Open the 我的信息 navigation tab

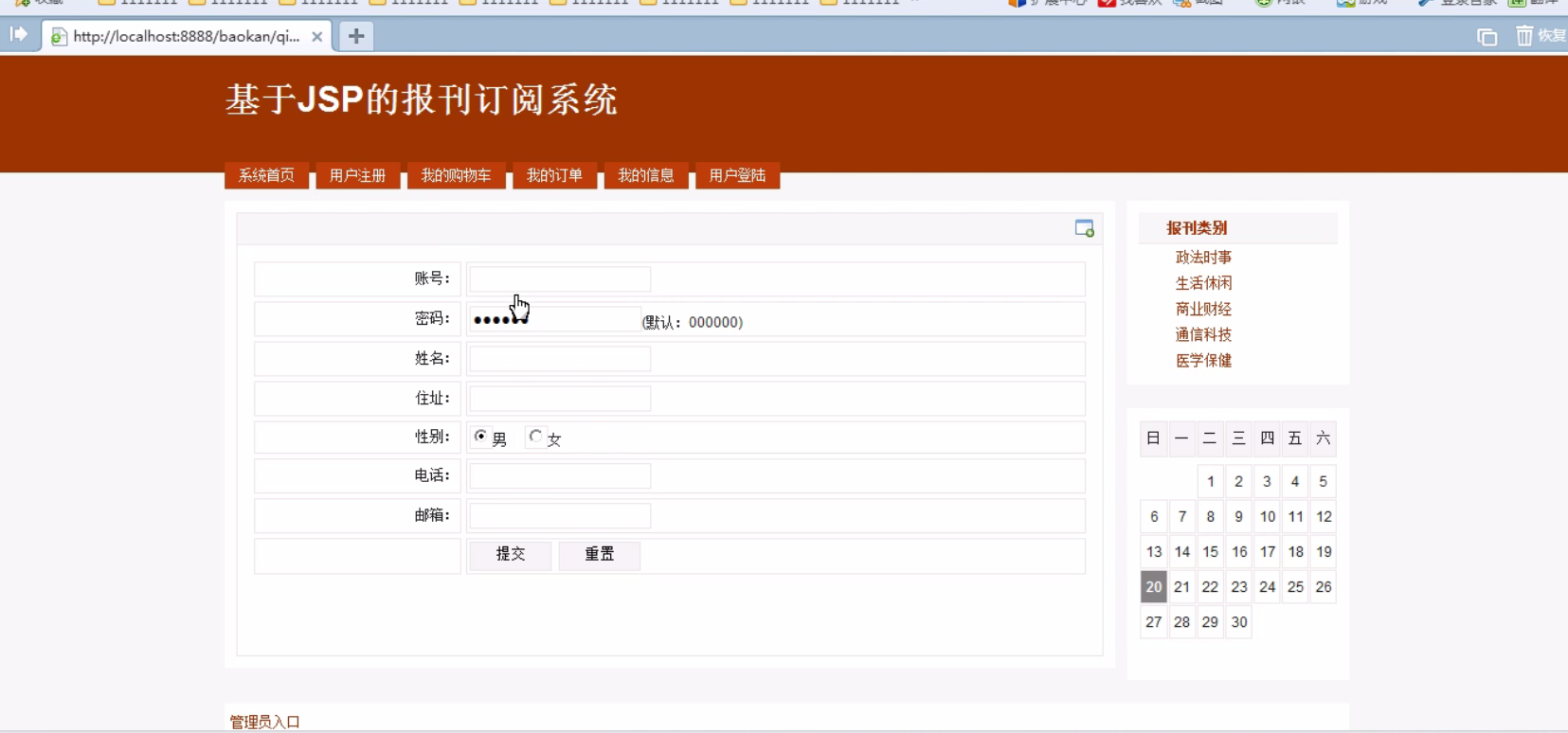click(x=645, y=176)
